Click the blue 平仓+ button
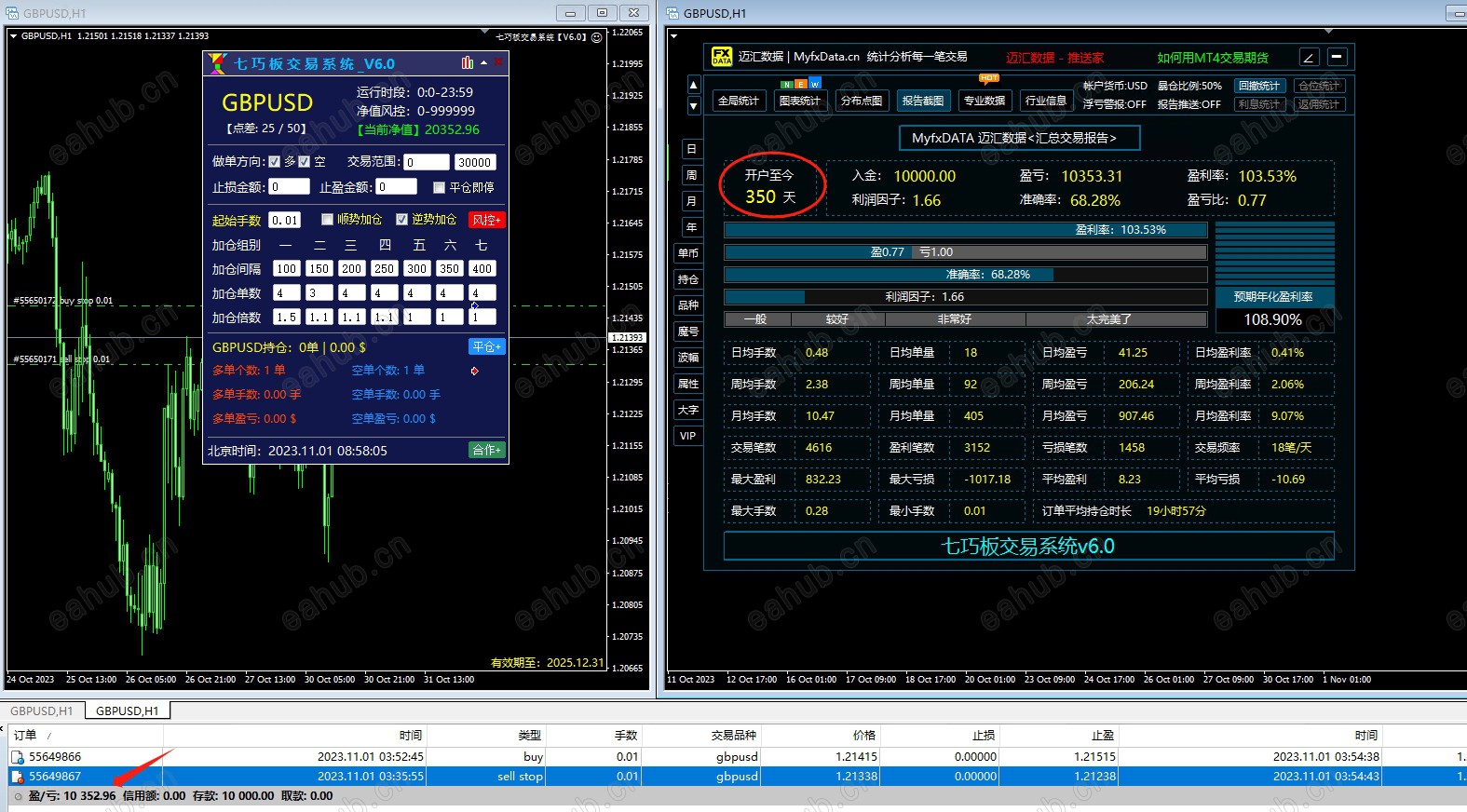The image size is (1467, 812). point(486,346)
